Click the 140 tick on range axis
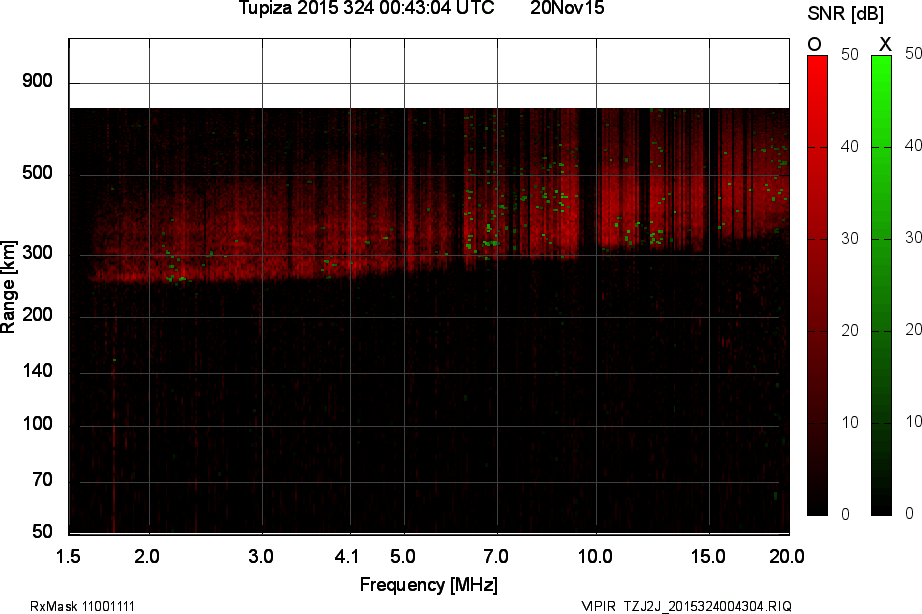Screen dimensions: 922x614 (x=37, y=372)
